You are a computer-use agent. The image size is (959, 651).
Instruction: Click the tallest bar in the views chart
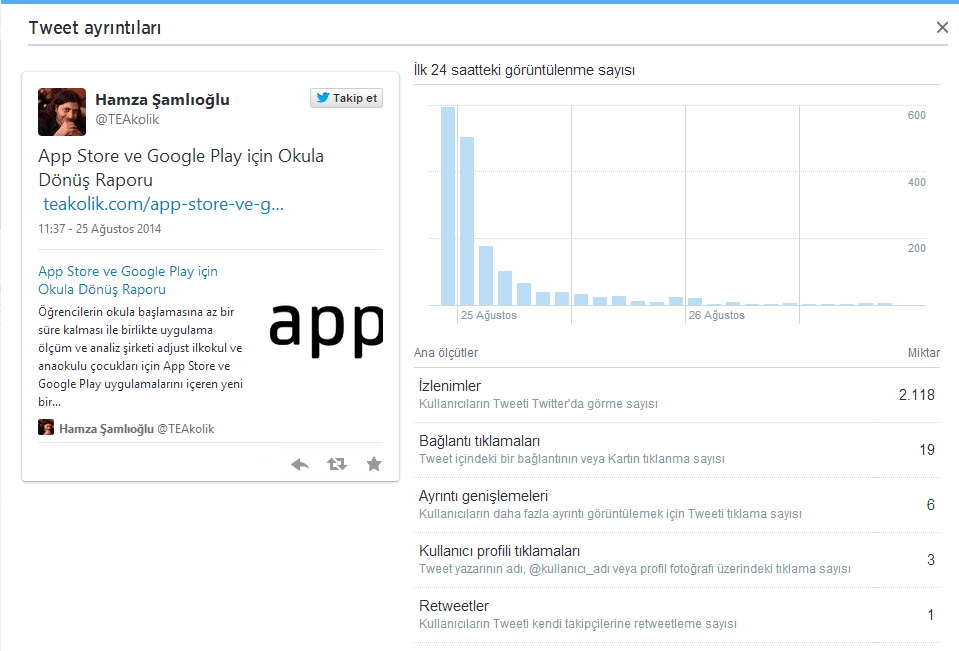tap(448, 206)
